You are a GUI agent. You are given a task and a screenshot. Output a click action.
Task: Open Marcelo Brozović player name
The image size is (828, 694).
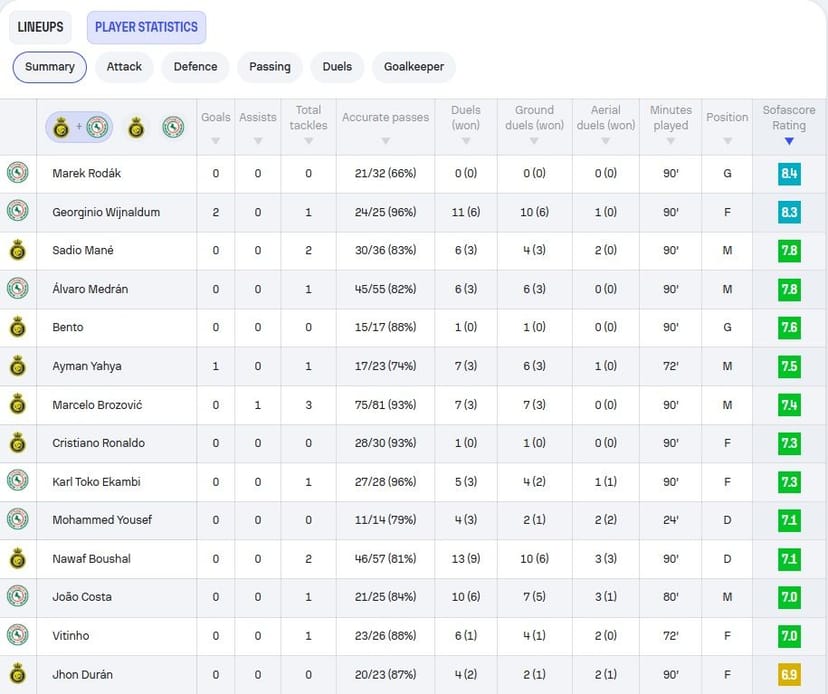point(97,404)
